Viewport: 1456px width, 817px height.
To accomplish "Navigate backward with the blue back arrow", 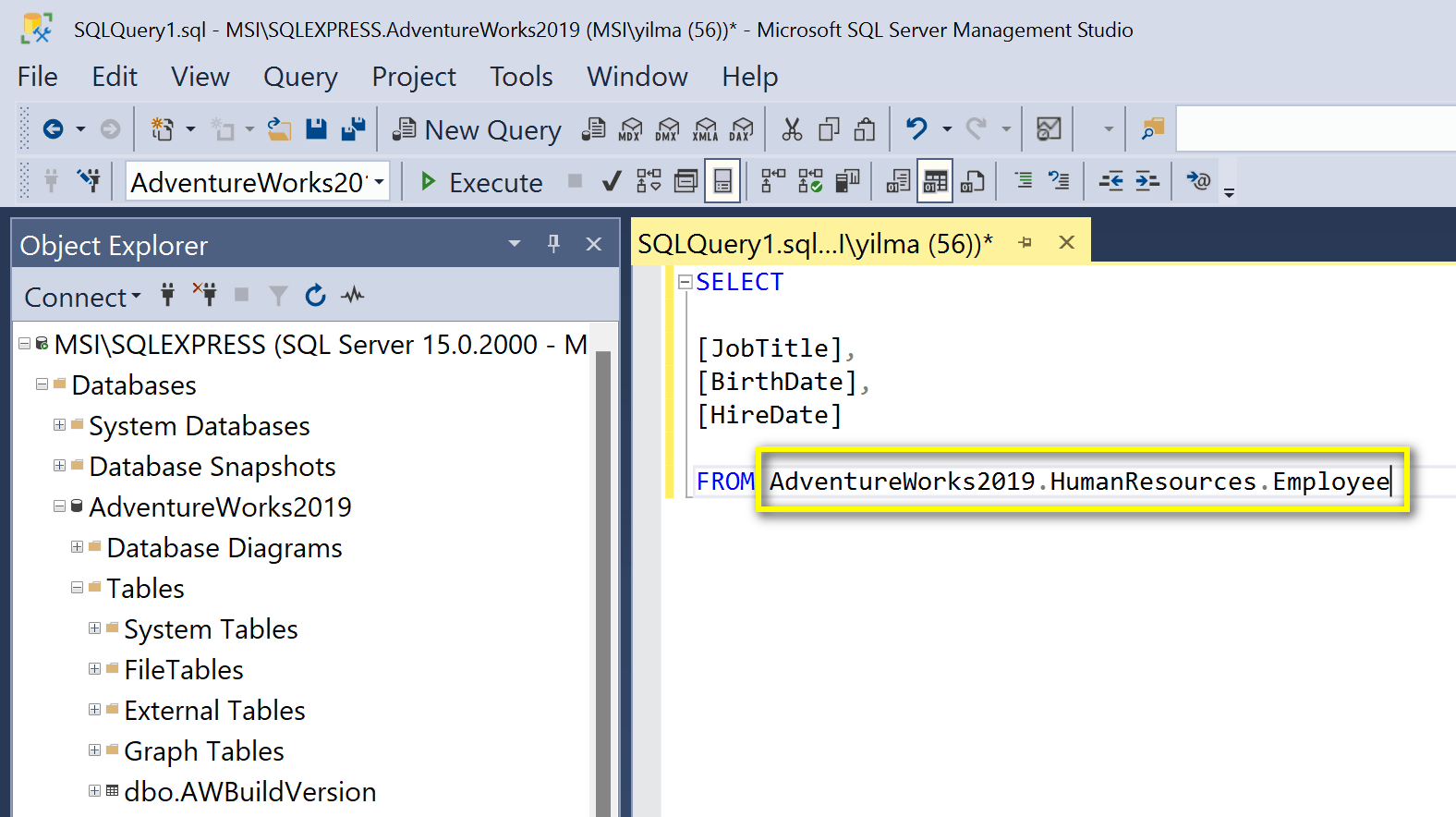I will tap(53, 129).
